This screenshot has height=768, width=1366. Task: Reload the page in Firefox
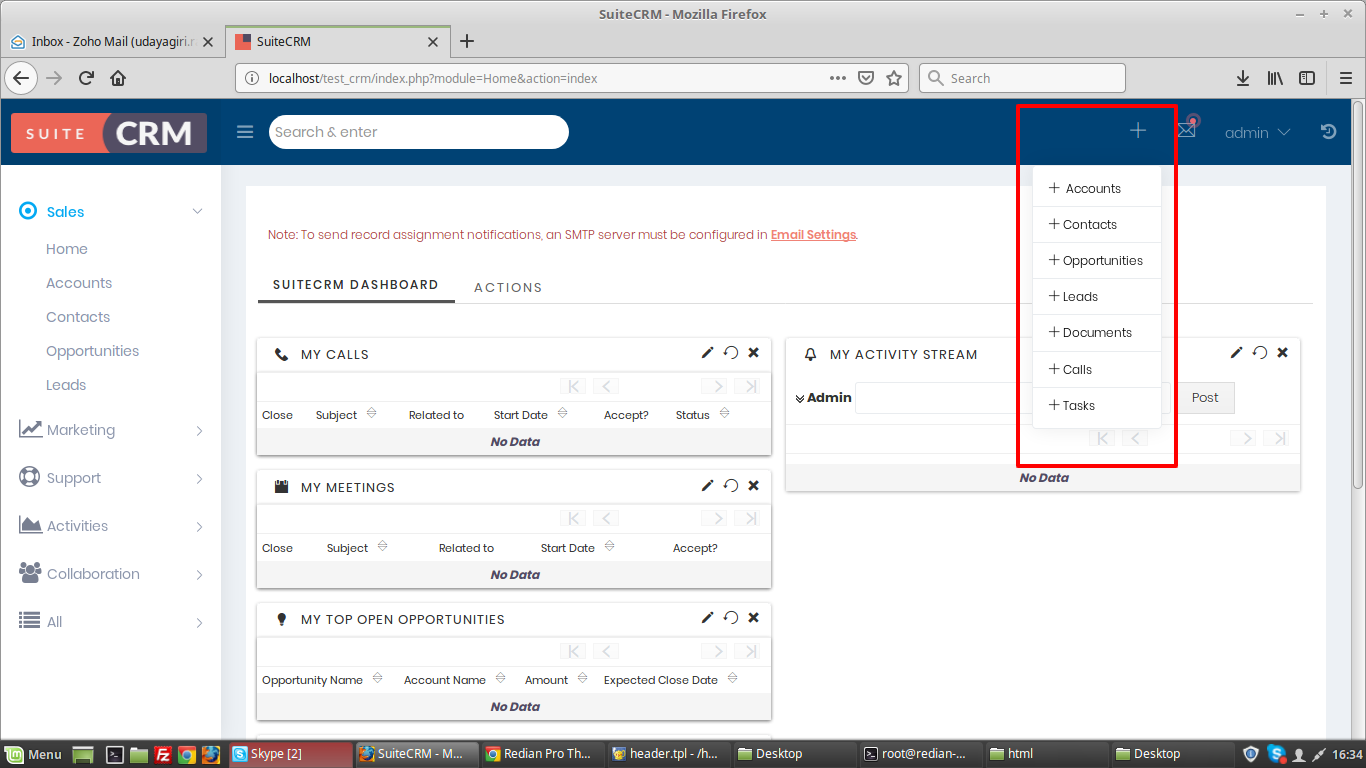click(86, 78)
